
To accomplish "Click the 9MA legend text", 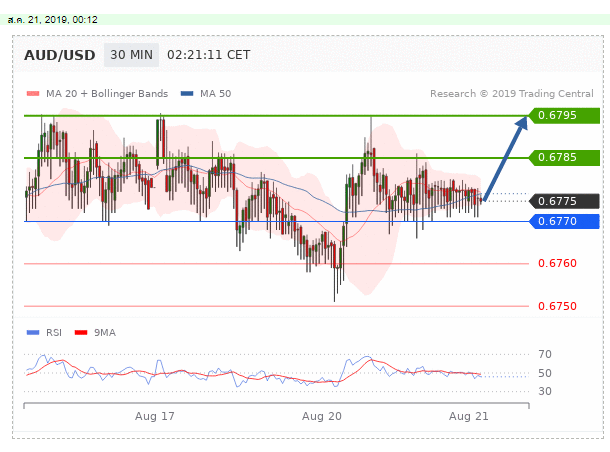I will (x=105, y=333).
